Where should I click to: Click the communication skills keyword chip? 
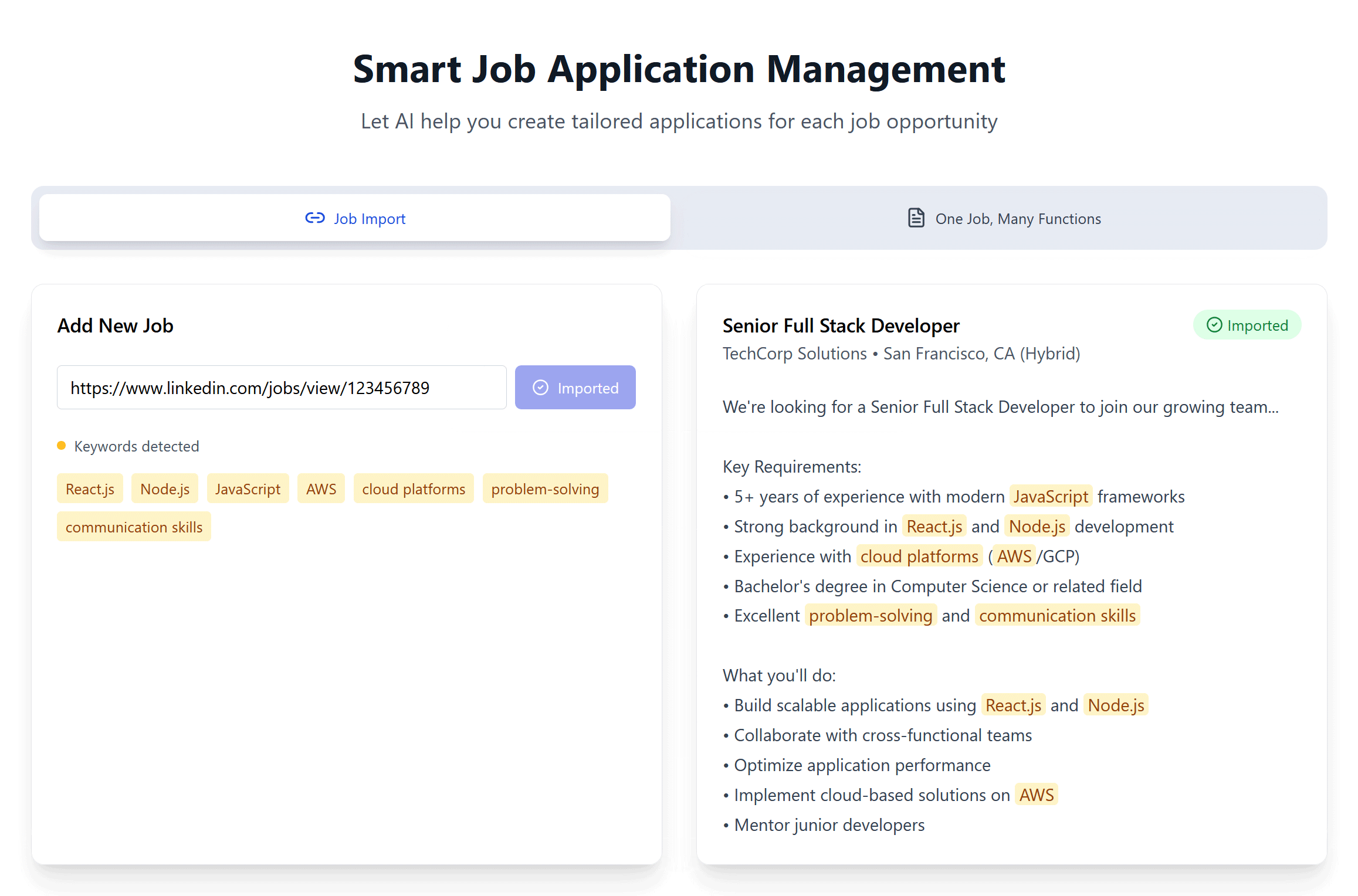coord(134,527)
